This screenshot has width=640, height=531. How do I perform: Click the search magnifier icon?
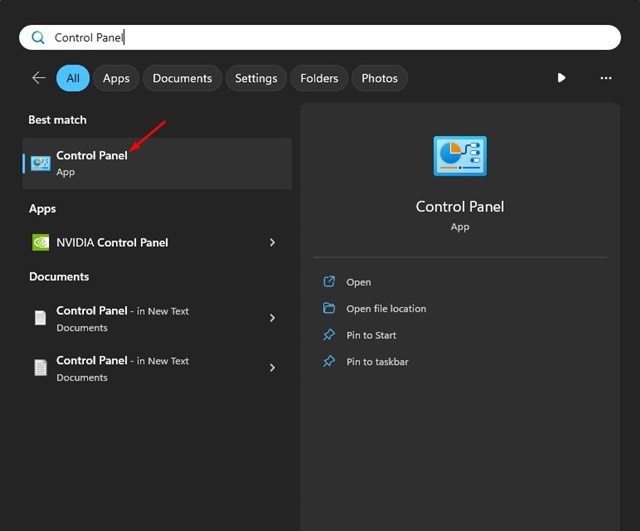pyautogui.click(x=38, y=38)
